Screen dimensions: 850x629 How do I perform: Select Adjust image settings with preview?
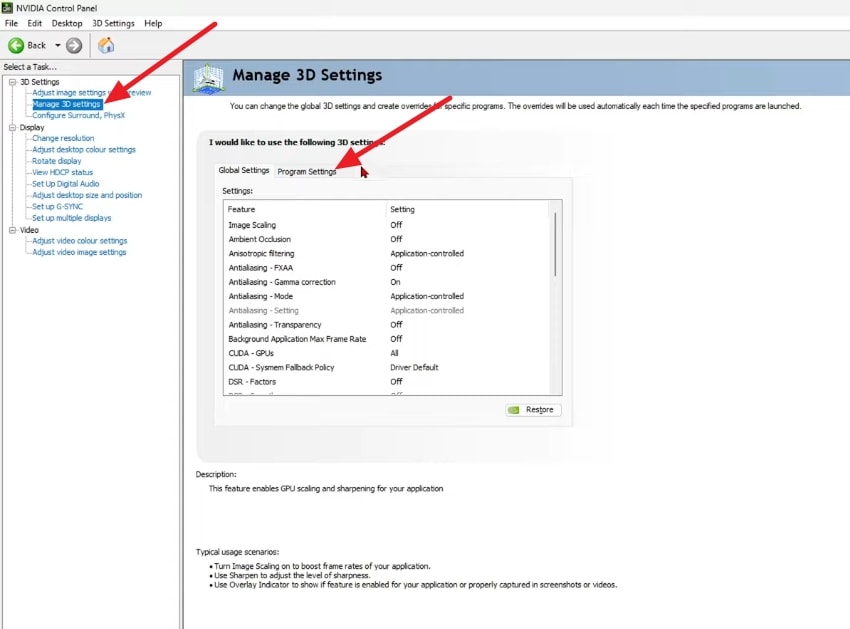tap(92, 93)
